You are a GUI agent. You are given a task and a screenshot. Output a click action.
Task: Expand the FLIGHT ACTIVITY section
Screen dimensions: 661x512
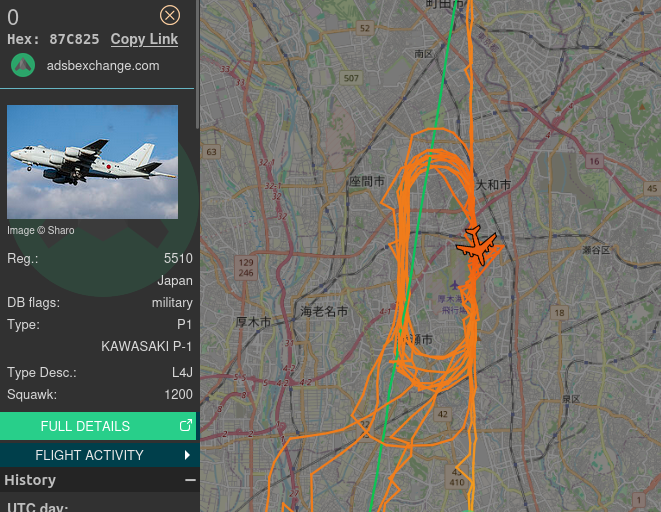point(100,455)
